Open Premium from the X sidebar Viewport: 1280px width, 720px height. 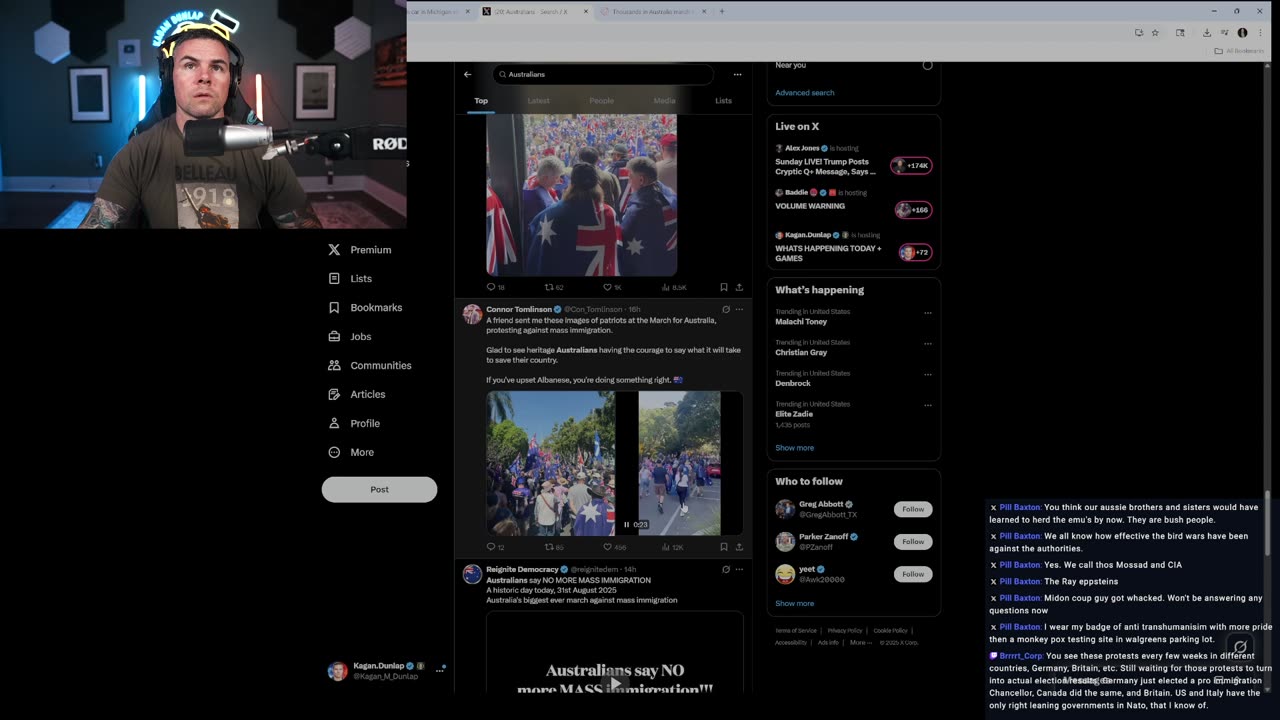pyautogui.click(x=360, y=250)
